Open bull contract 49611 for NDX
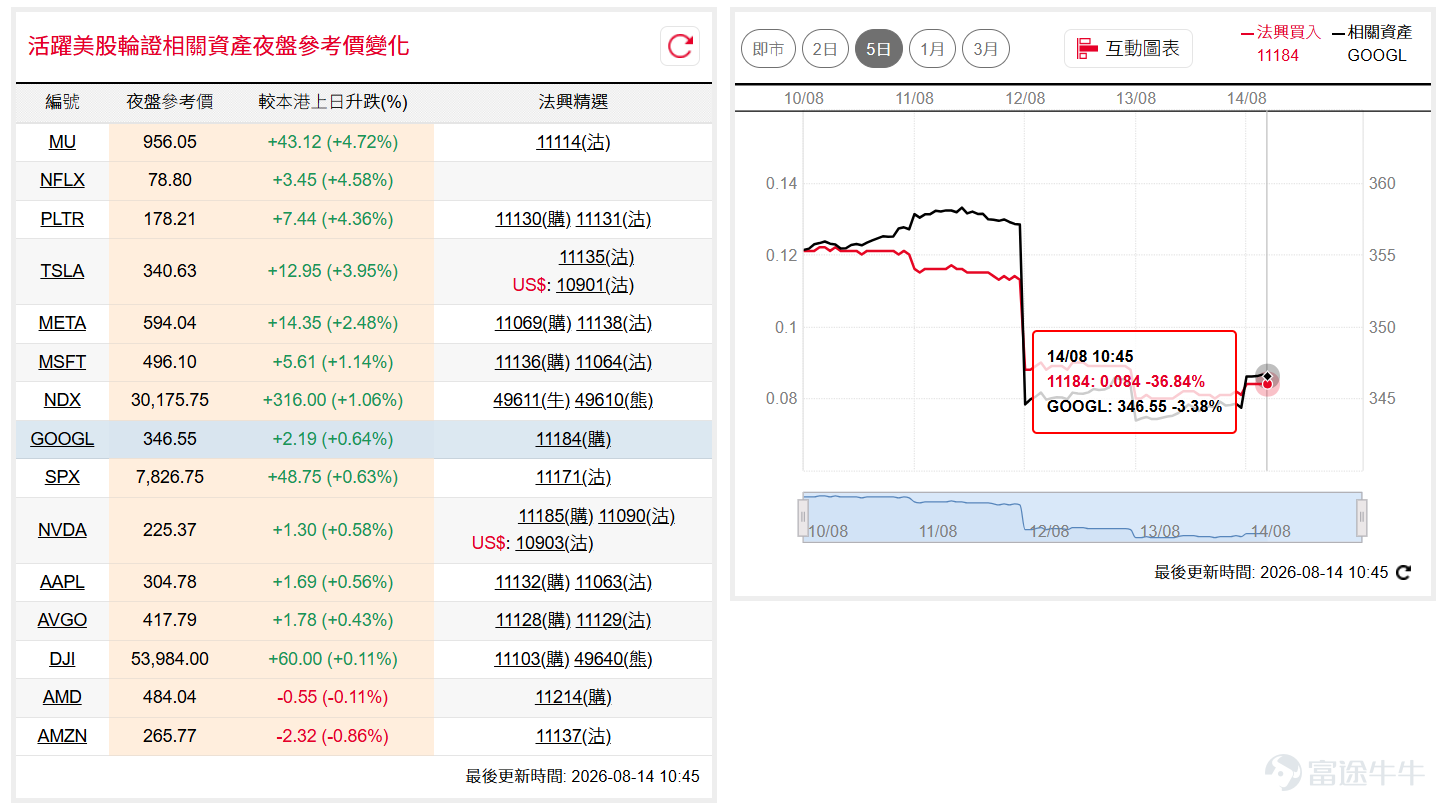The image size is (1445, 809). click(x=532, y=400)
